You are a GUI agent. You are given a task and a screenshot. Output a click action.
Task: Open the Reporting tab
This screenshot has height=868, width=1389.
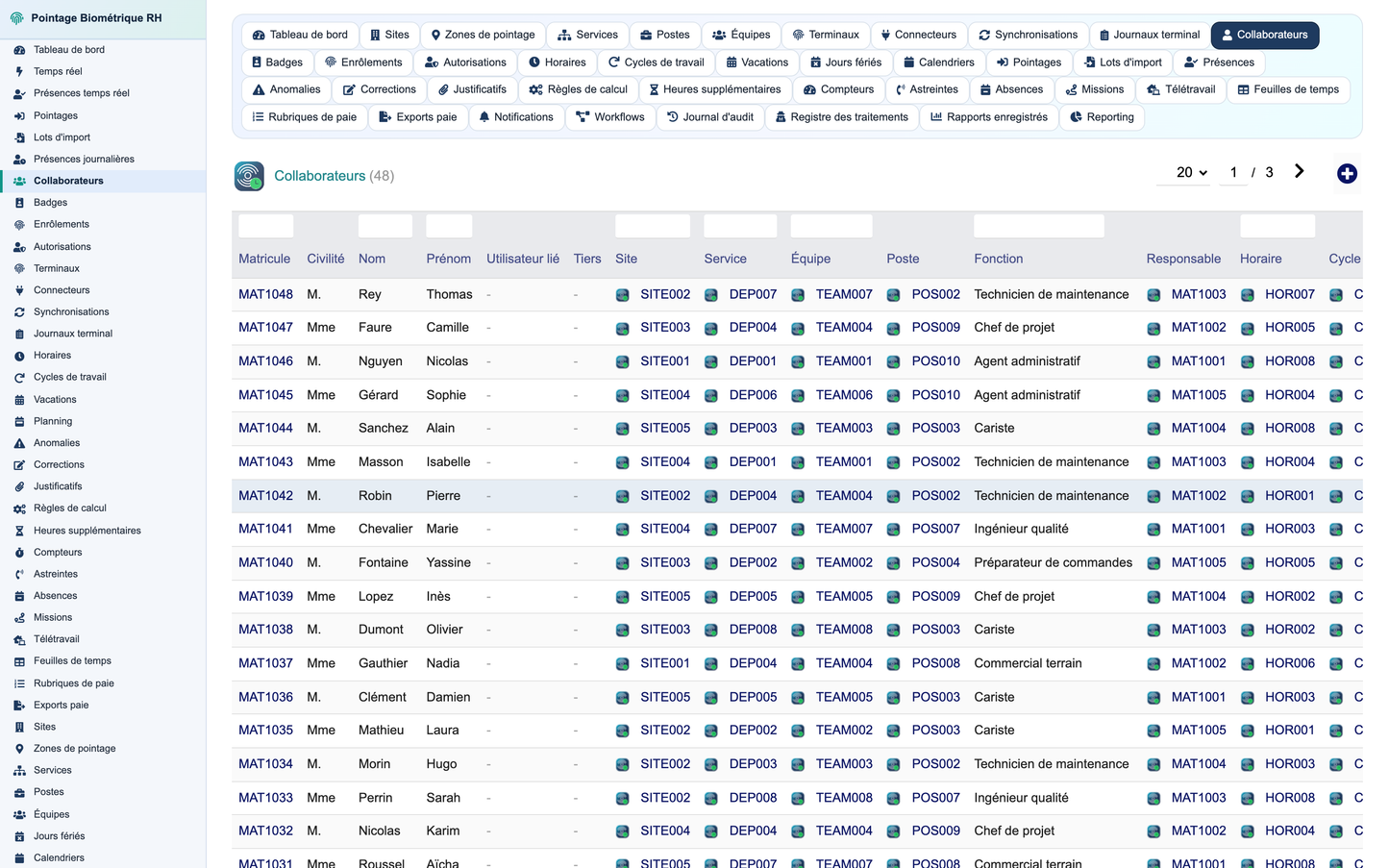pyautogui.click(x=1102, y=117)
